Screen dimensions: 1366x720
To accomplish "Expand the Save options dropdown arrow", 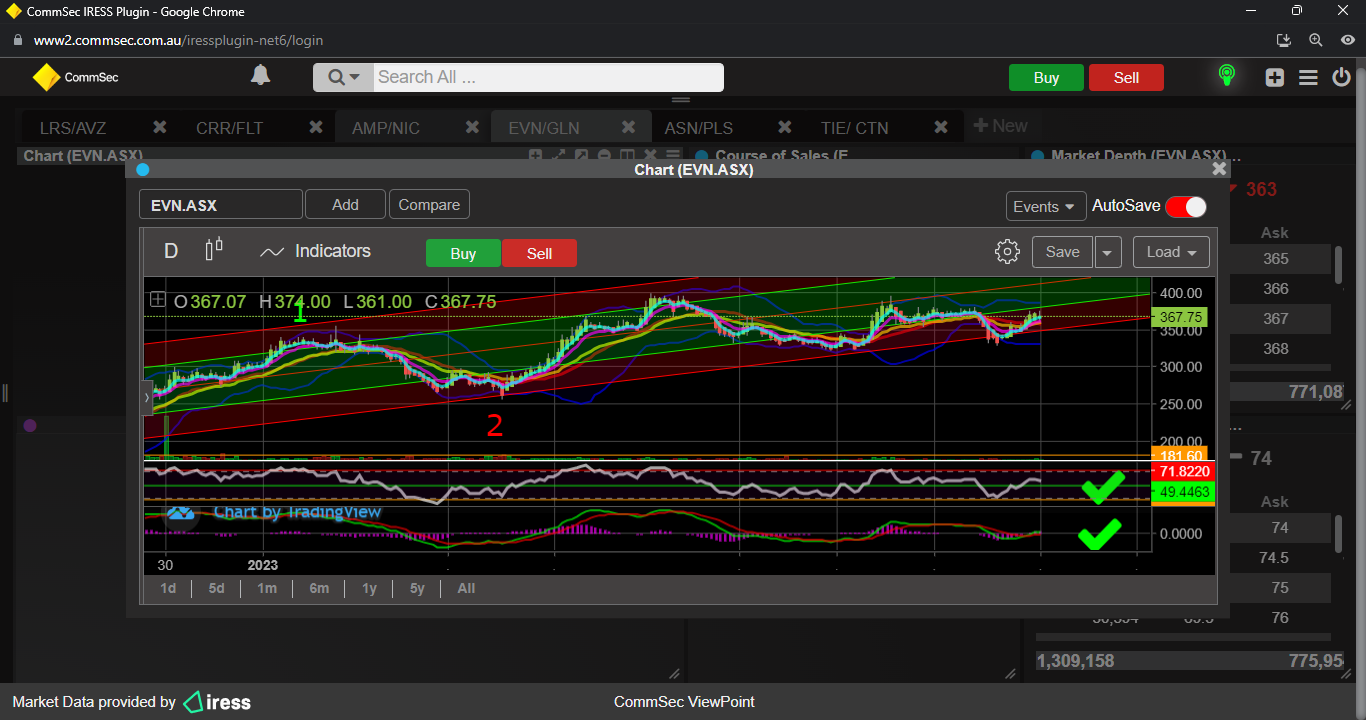I will pos(1108,253).
